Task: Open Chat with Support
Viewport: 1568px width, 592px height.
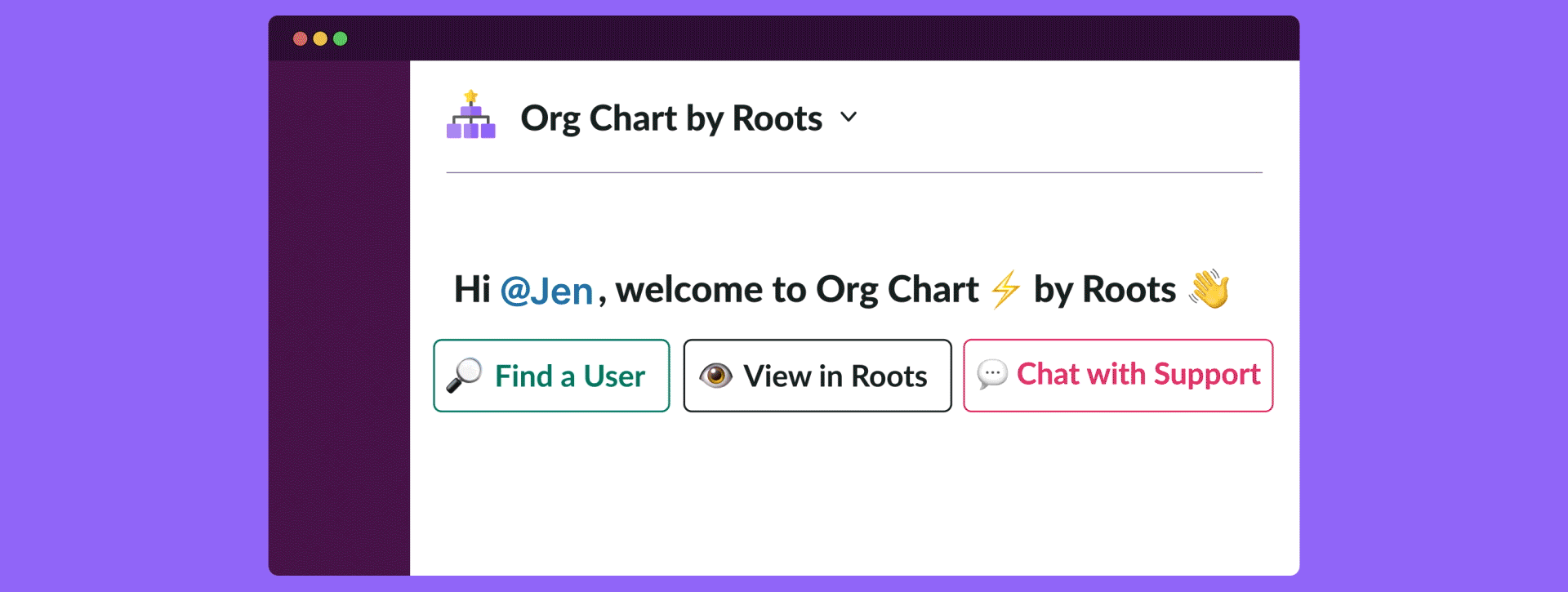Action: 1117,375
